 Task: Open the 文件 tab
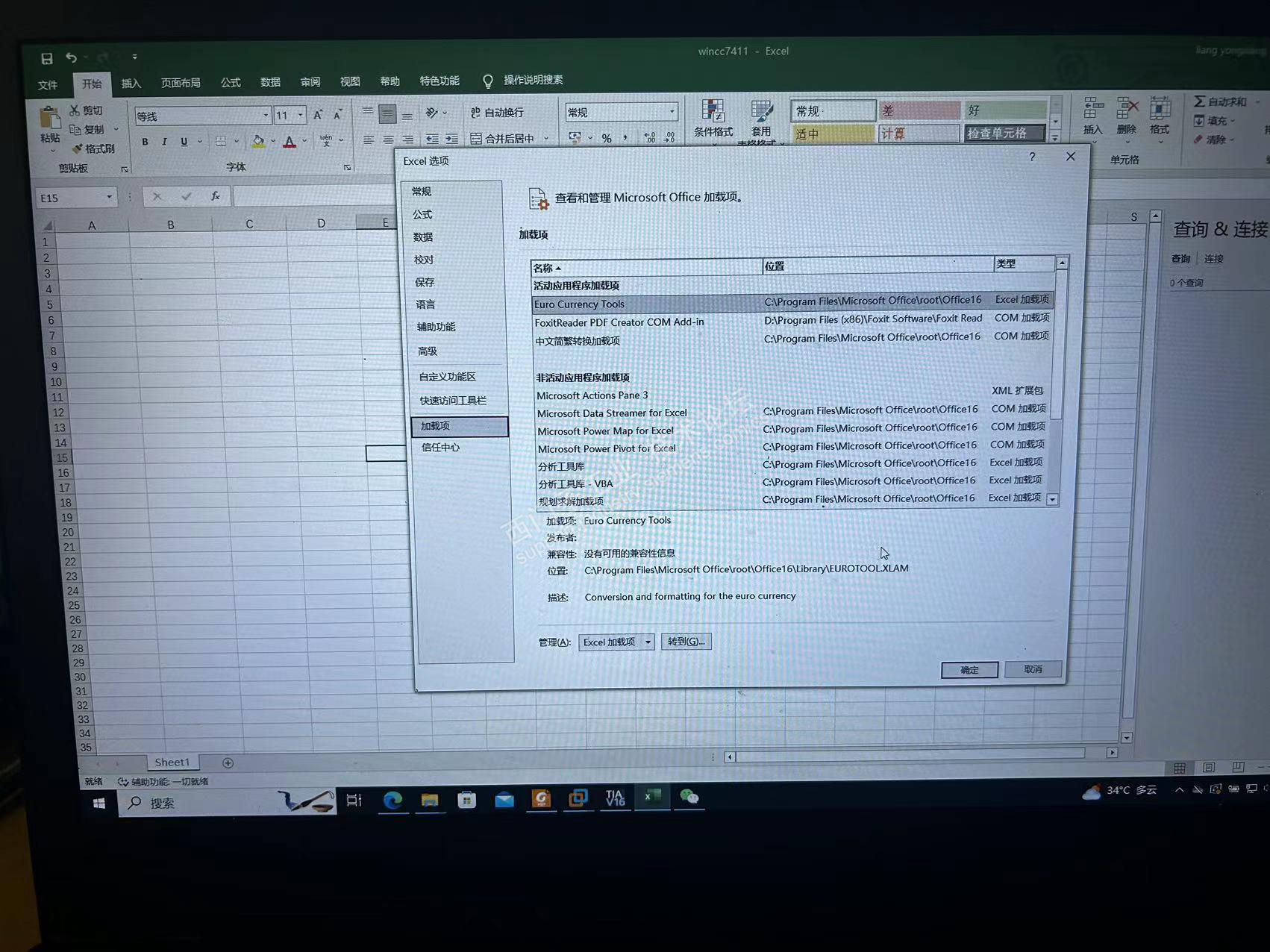(x=48, y=84)
